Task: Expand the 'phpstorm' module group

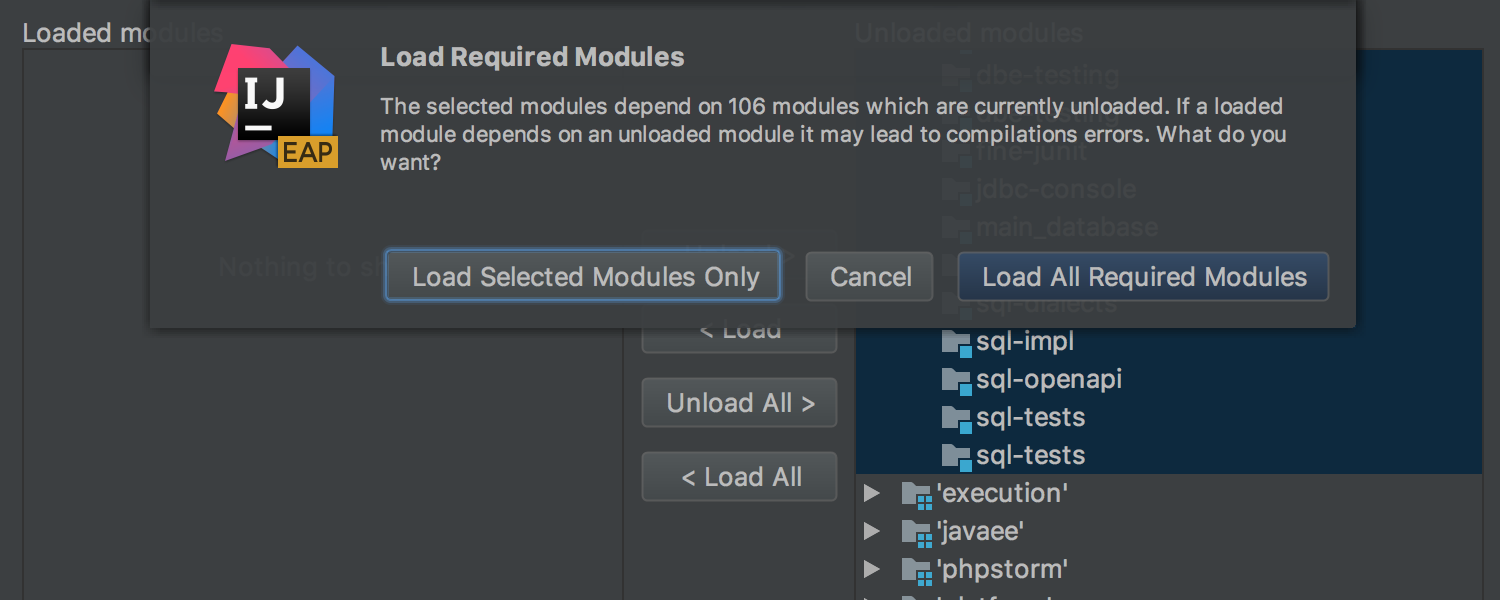Action: (871, 569)
